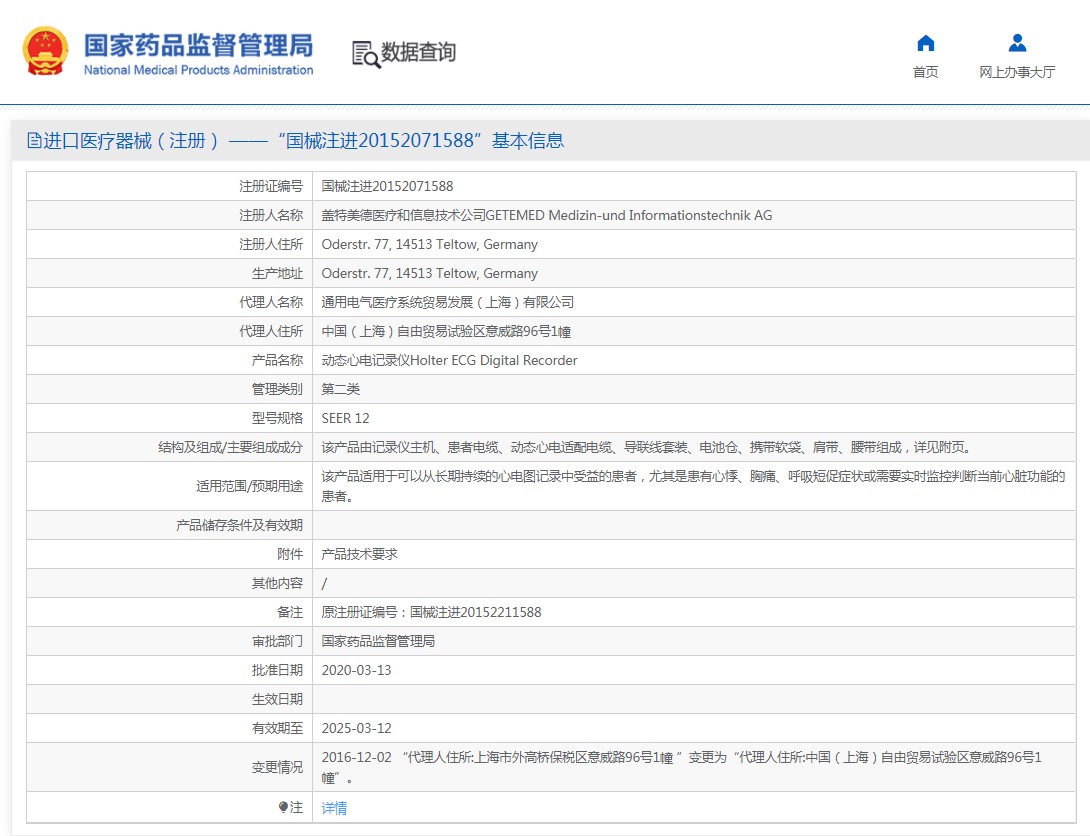The height and width of the screenshot is (836, 1090).
Task: Click the national emblem logo
Action: [45, 51]
